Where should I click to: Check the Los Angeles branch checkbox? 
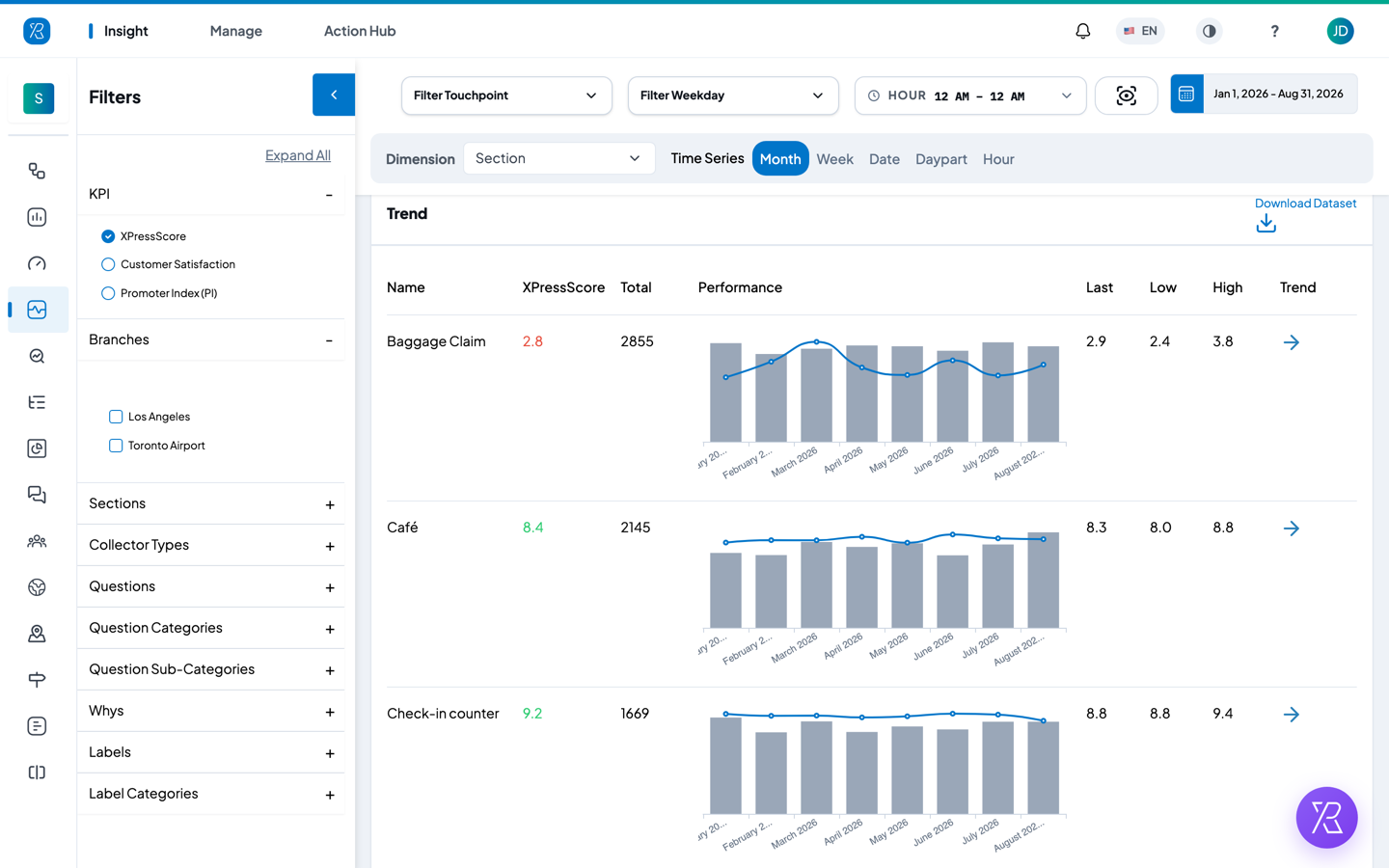[x=116, y=417]
